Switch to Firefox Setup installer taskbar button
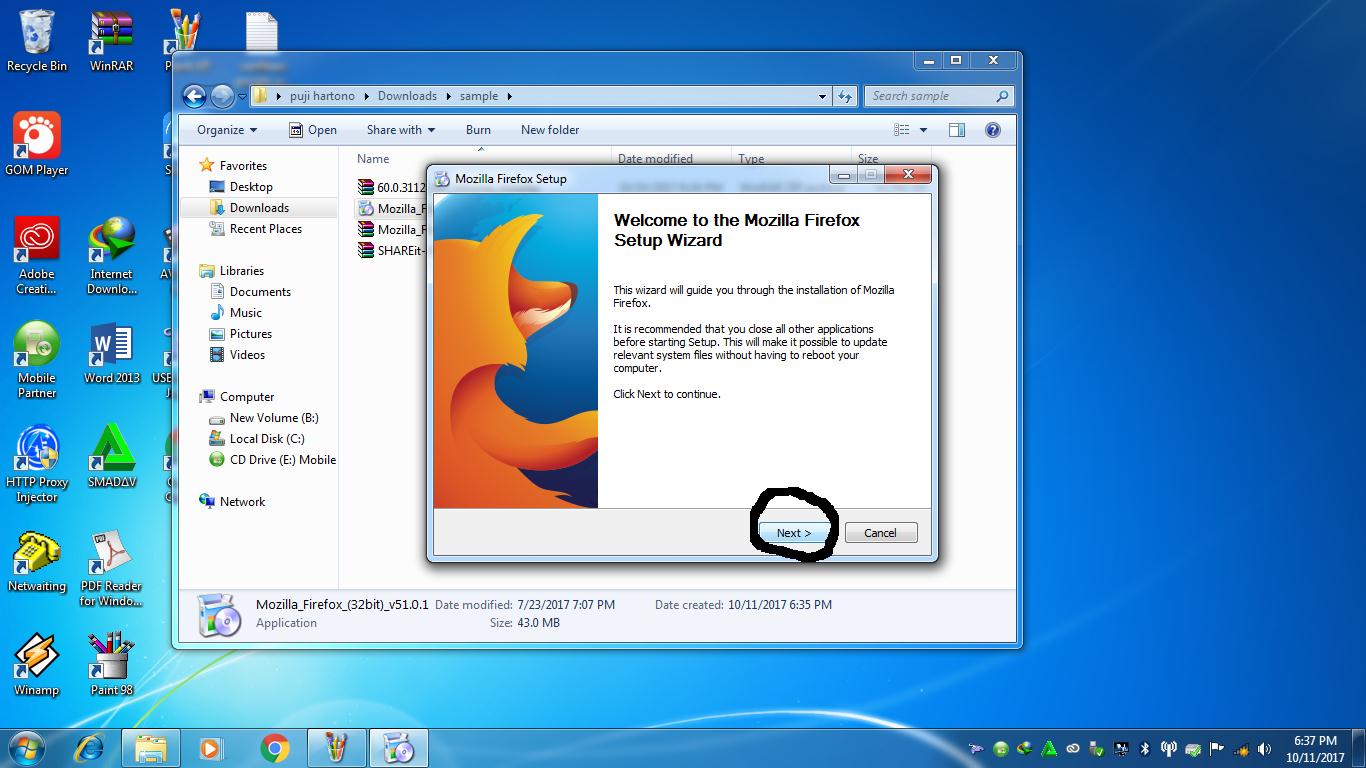This screenshot has width=1366, height=768. 399,747
